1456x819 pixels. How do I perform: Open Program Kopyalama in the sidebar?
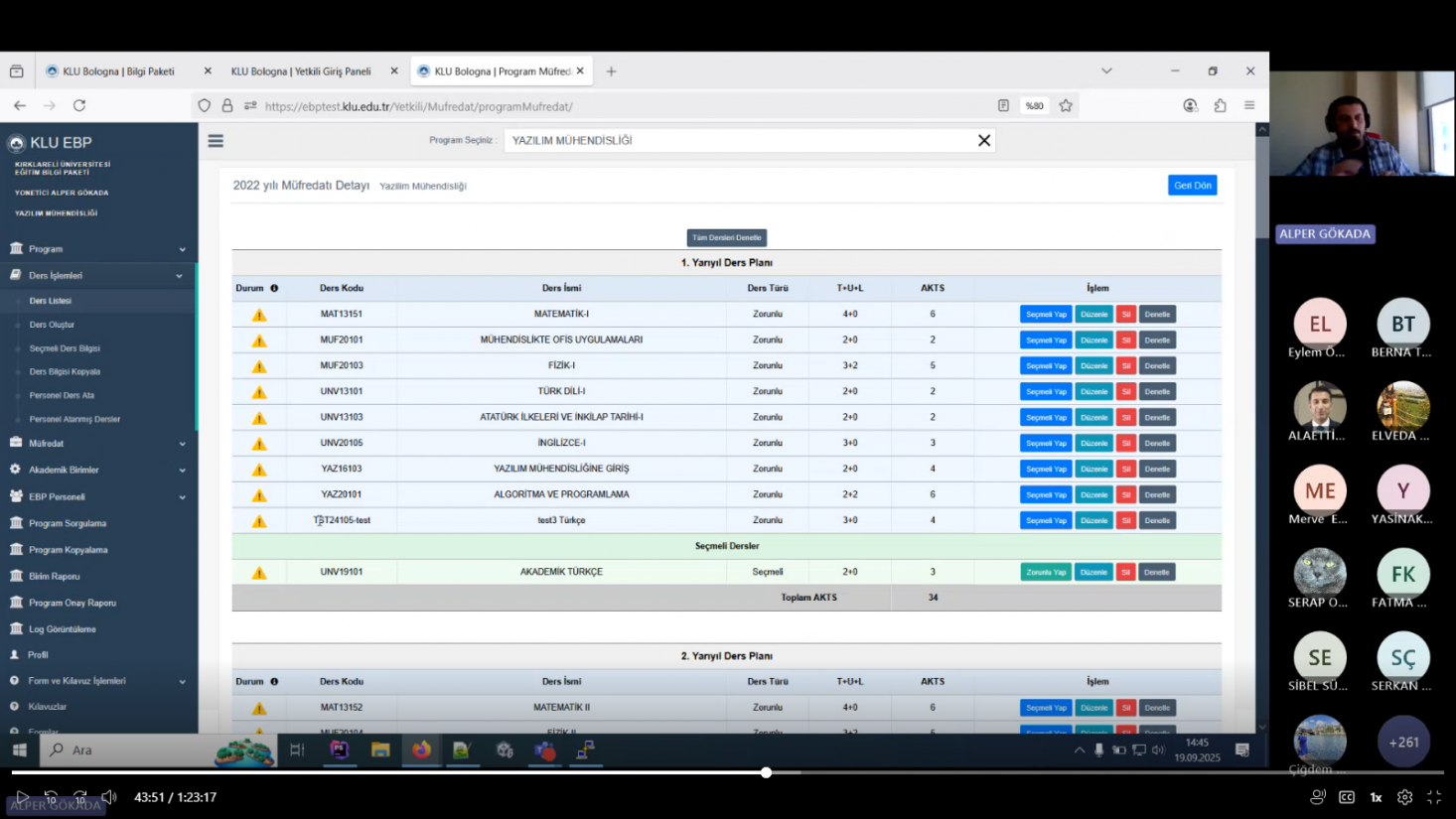[68, 550]
